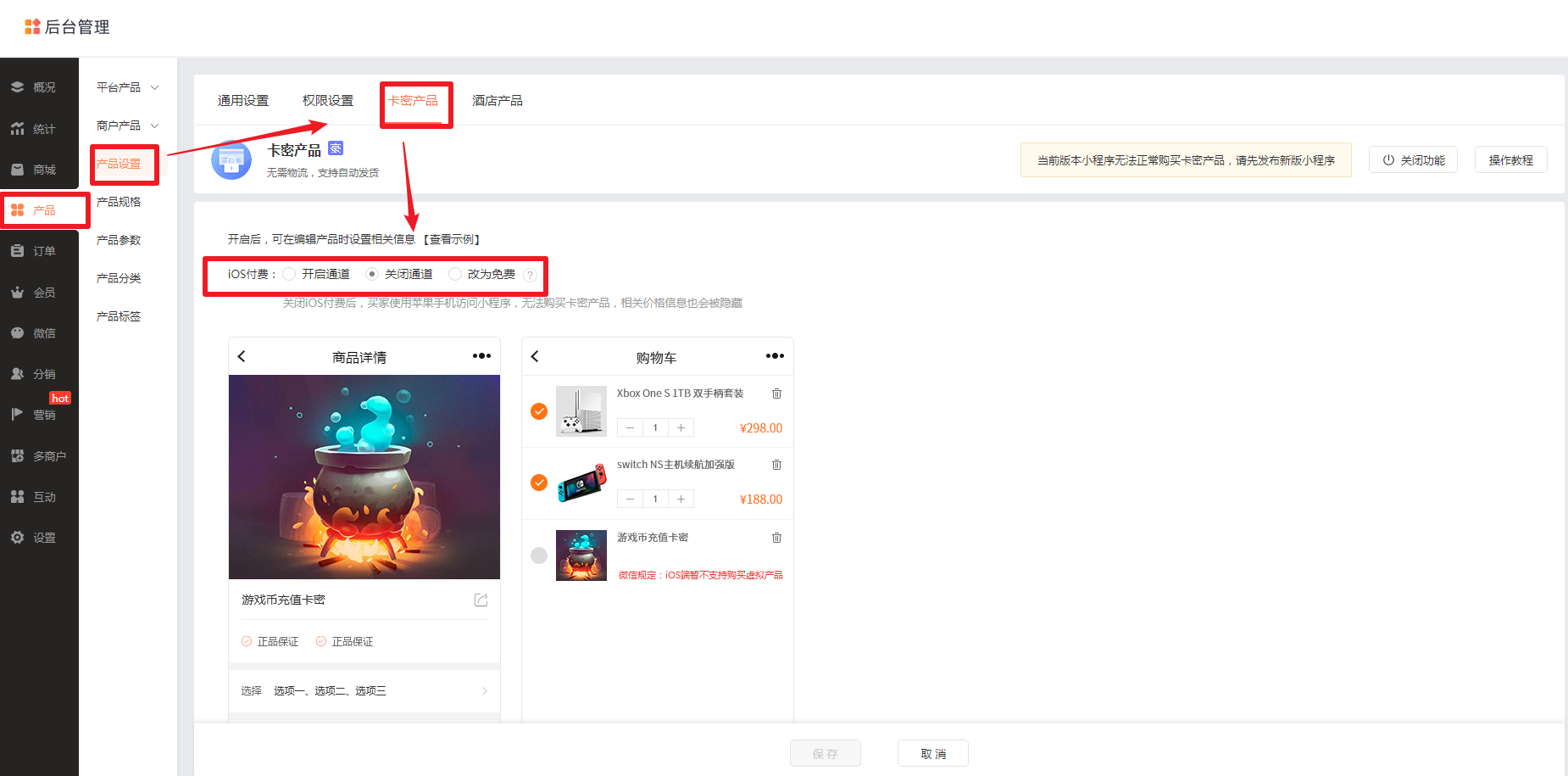Delete 游戏币充值卡密 cart item via trash icon
The width and height of the screenshot is (1568, 776).
[776, 538]
